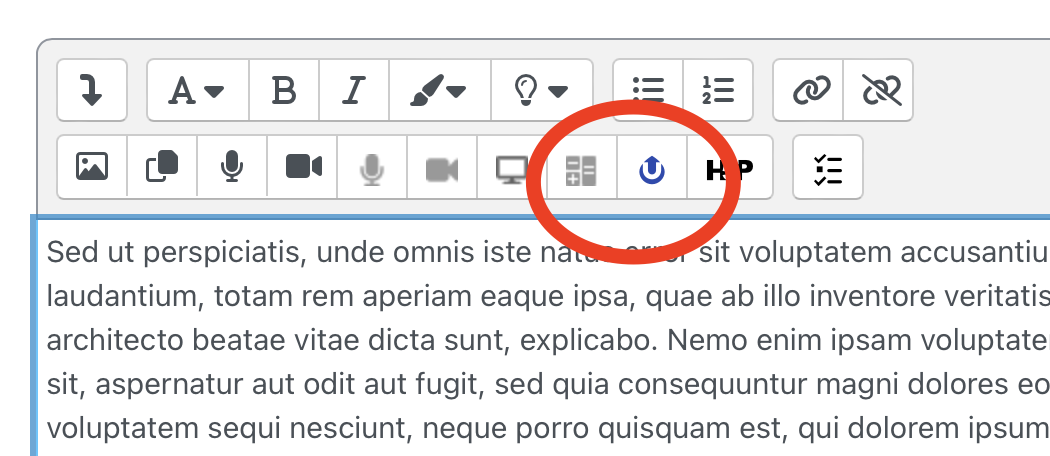Click the monitor screen icon
Image resolution: width=1050 pixels, height=456 pixels.
pos(512,168)
